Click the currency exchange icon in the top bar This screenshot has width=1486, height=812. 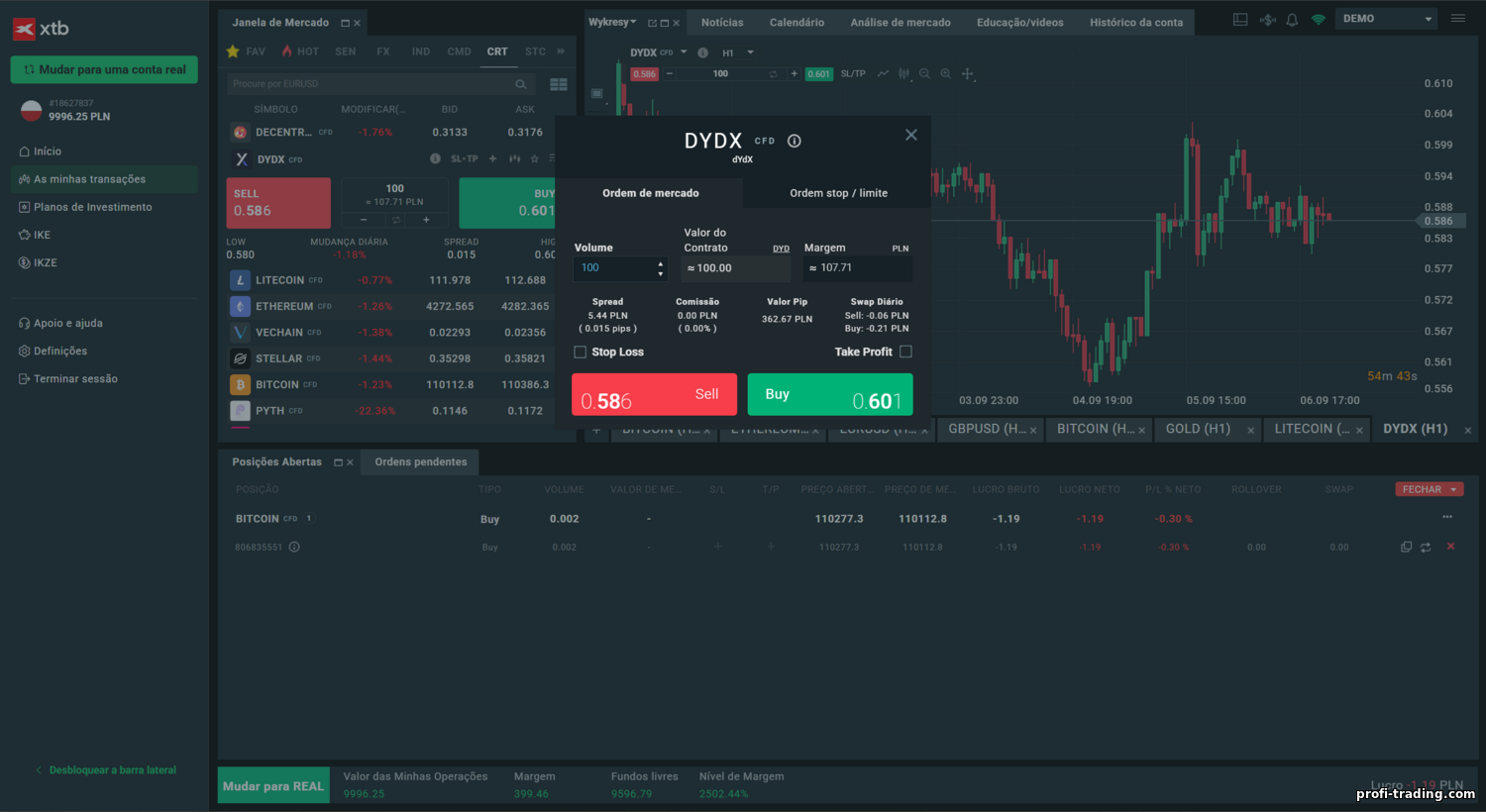coord(1266,18)
